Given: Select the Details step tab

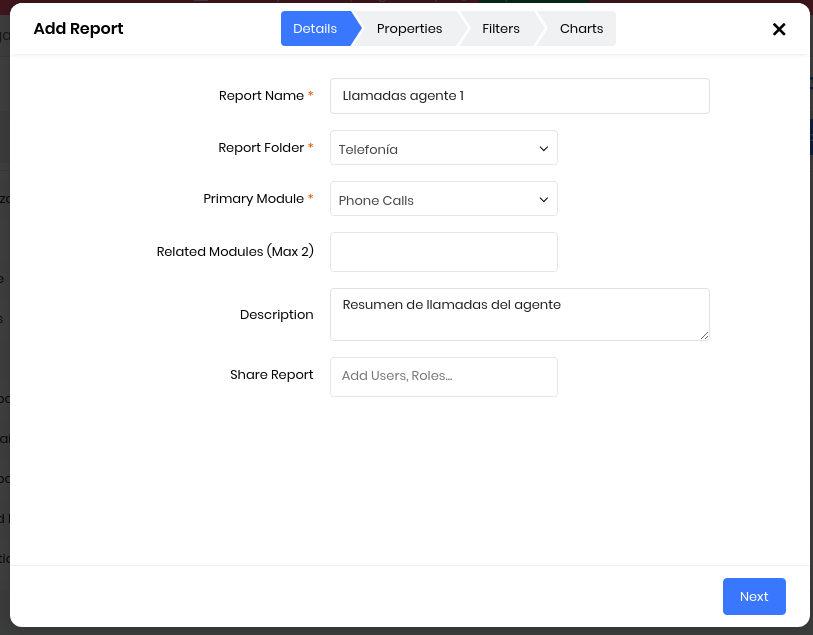Looking at the screenshot, I should pos(315,29).
